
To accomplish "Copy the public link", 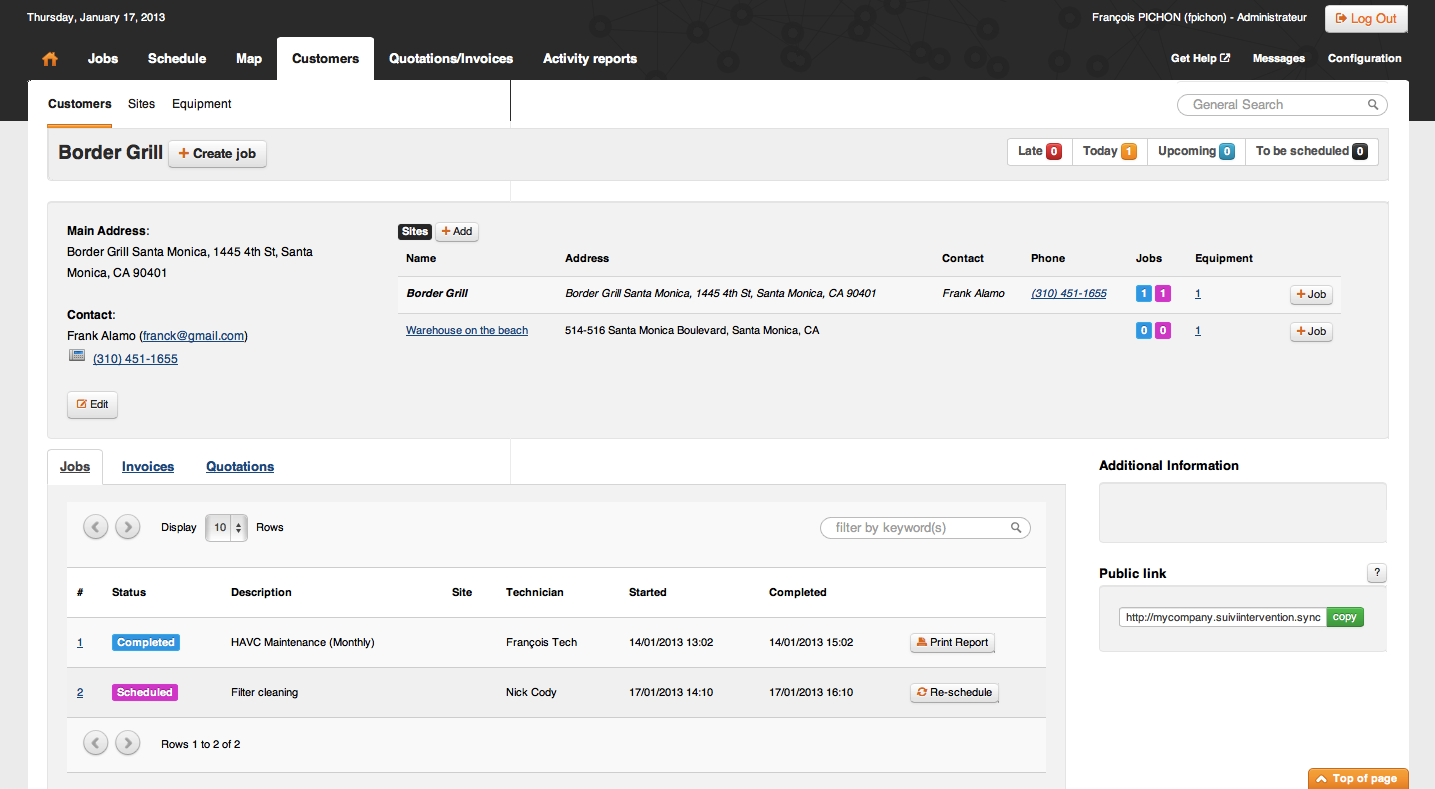I will pyautogui.click(x=1345, y=617).
